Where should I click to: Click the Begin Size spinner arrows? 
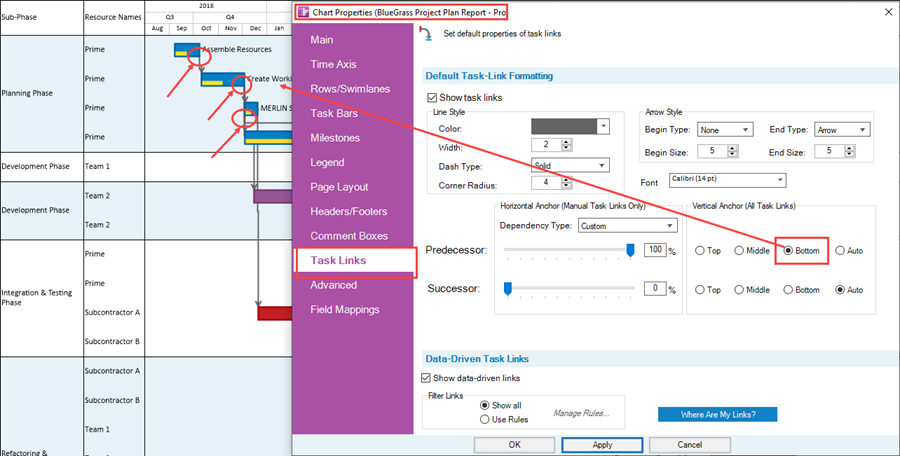point(732,152)
